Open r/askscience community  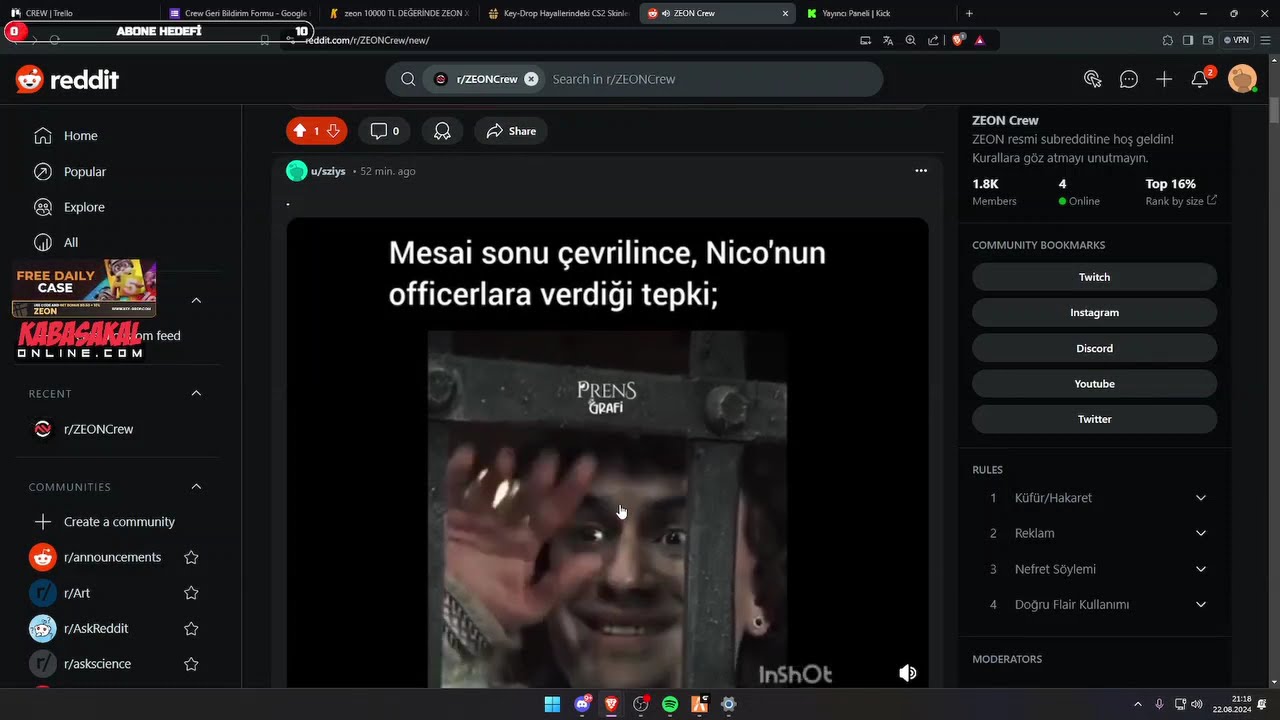pyautogui.click(x=97, y=664)
